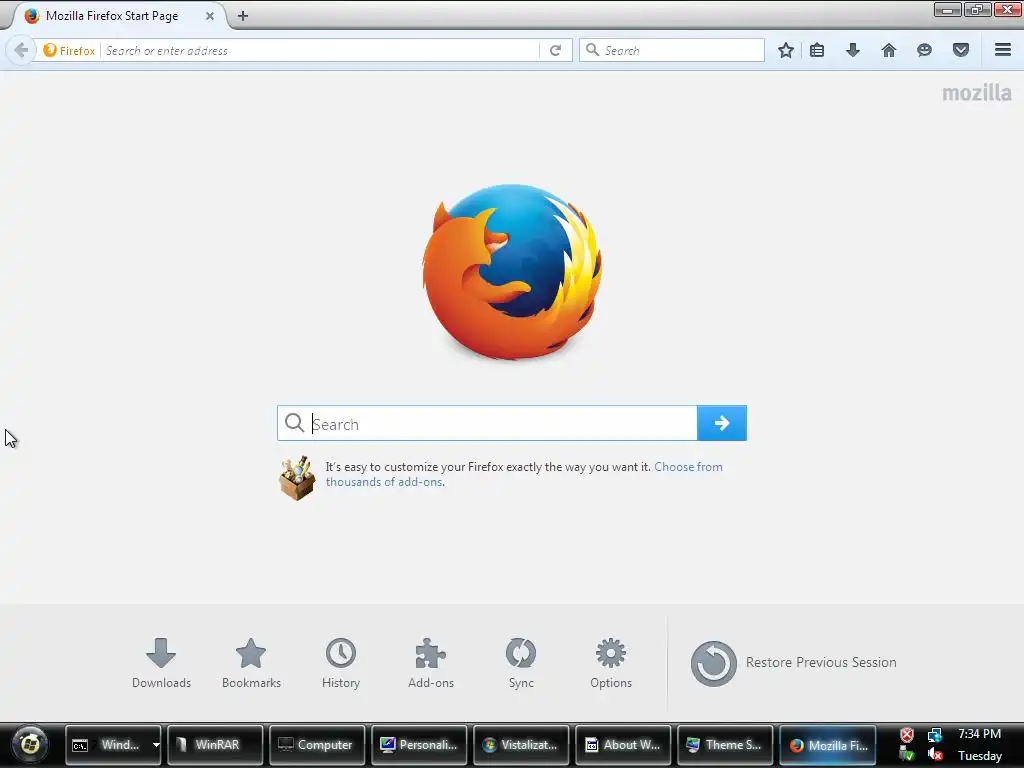
Task: Open the Hello chat smiley icon
Action: click(x=925, y=50)
